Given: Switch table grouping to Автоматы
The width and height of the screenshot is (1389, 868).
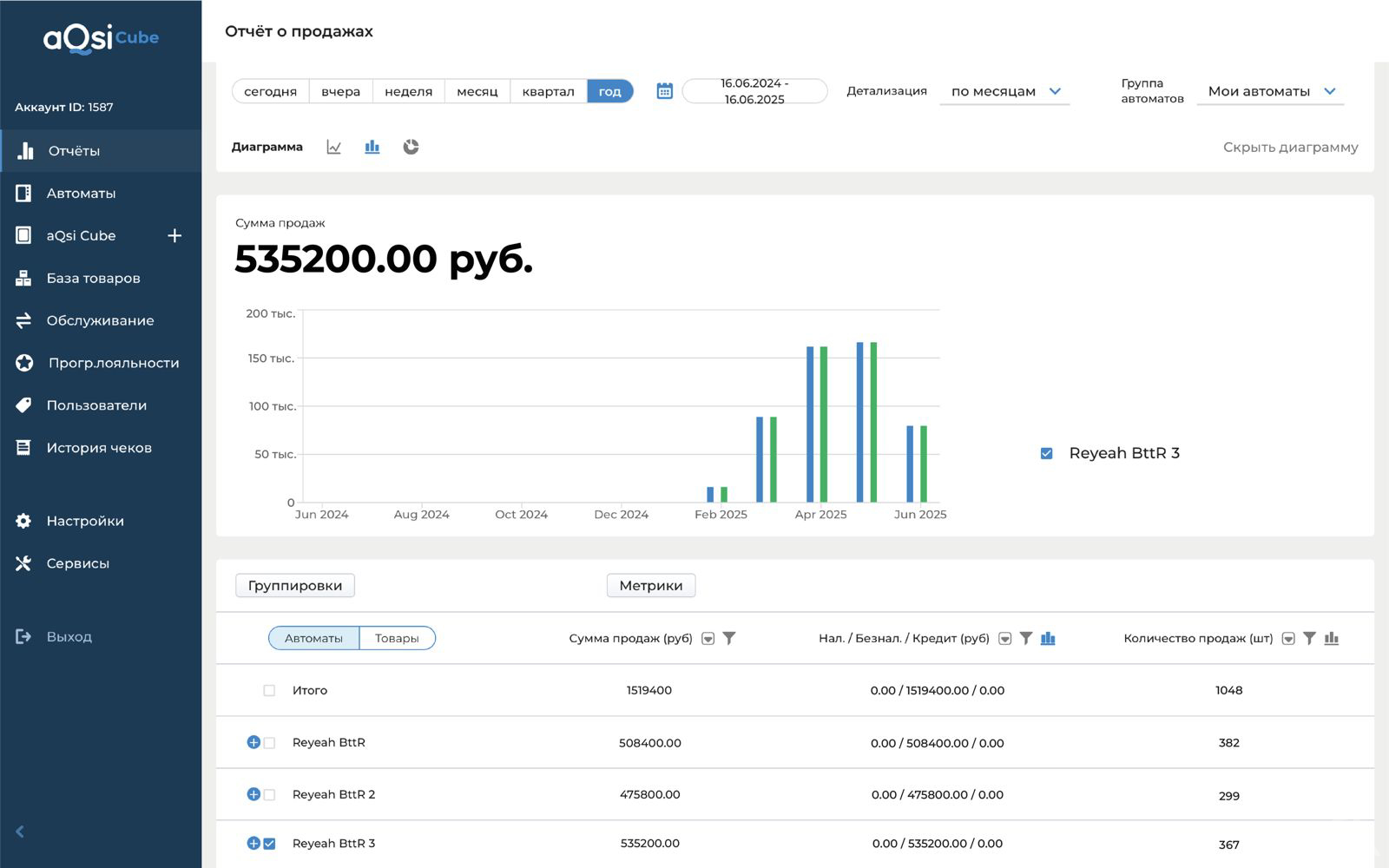Looking at the screenshot, I should click(313, 638).
